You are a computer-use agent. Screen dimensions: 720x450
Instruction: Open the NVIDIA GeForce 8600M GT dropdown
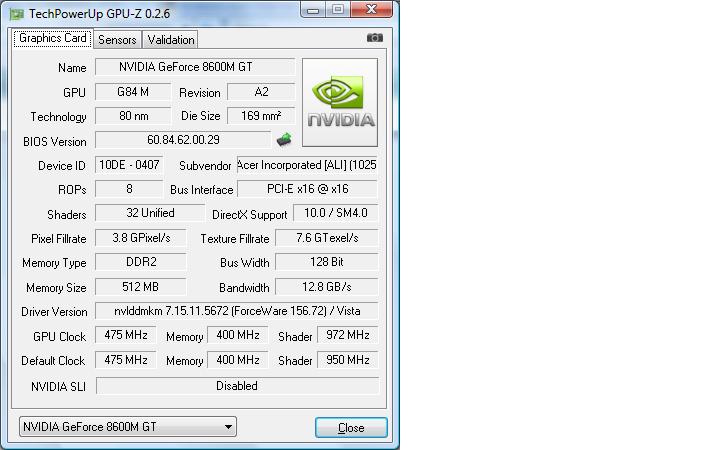[128, 427]
